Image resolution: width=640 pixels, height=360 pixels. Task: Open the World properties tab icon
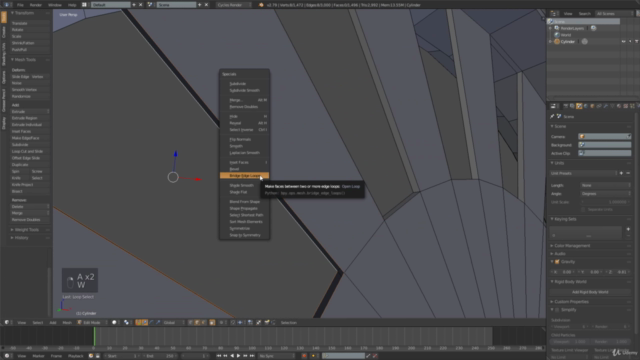click(x=586, y=106)
